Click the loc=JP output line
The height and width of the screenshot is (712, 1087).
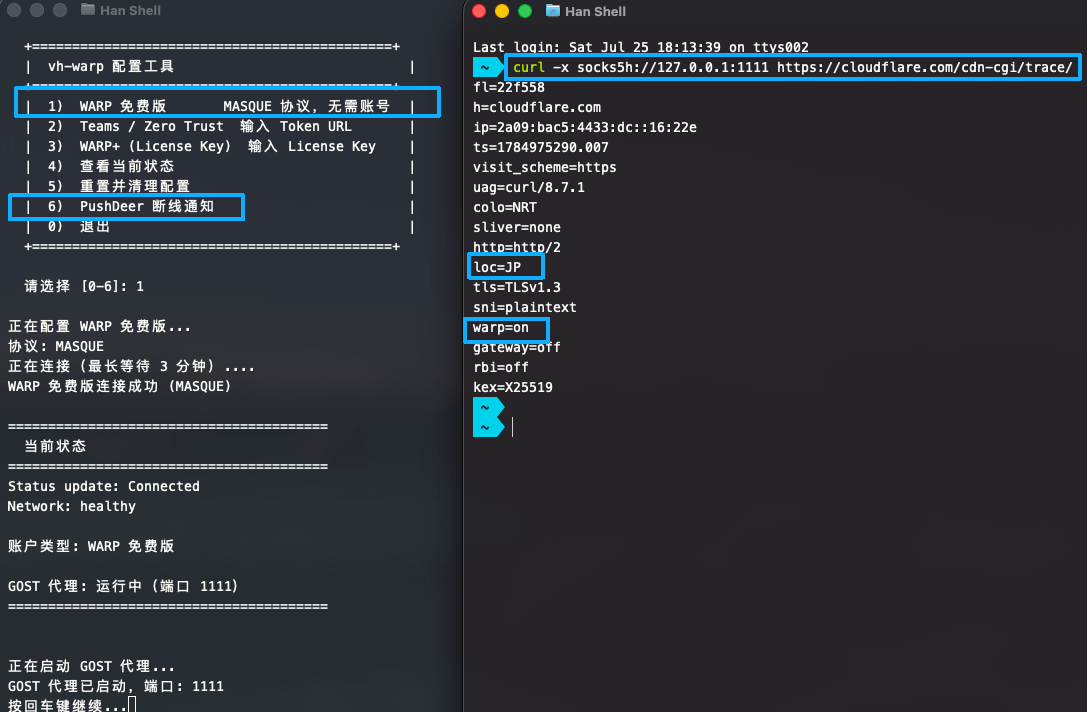[497, 267]
